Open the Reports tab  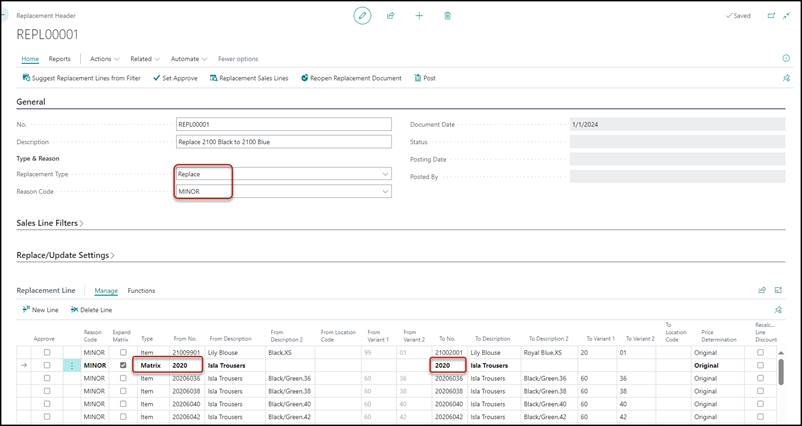(x=60, y=59)
